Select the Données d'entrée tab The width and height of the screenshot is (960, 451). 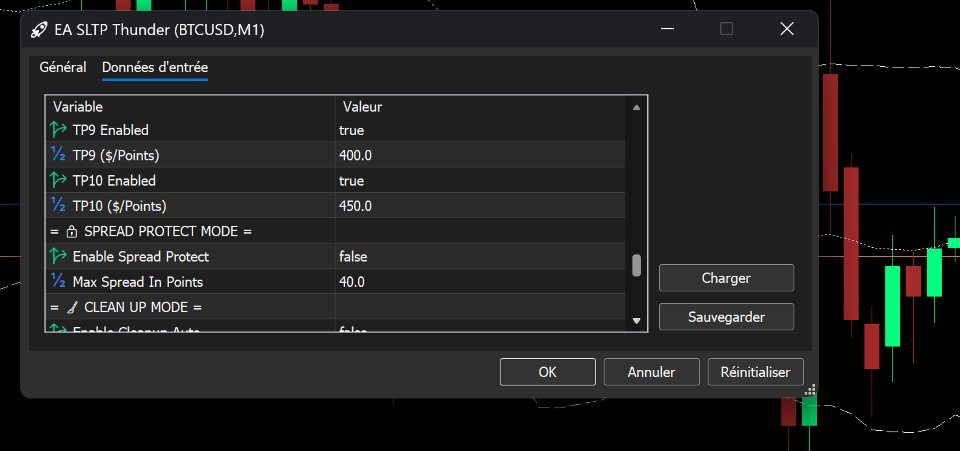coord(155,67)
